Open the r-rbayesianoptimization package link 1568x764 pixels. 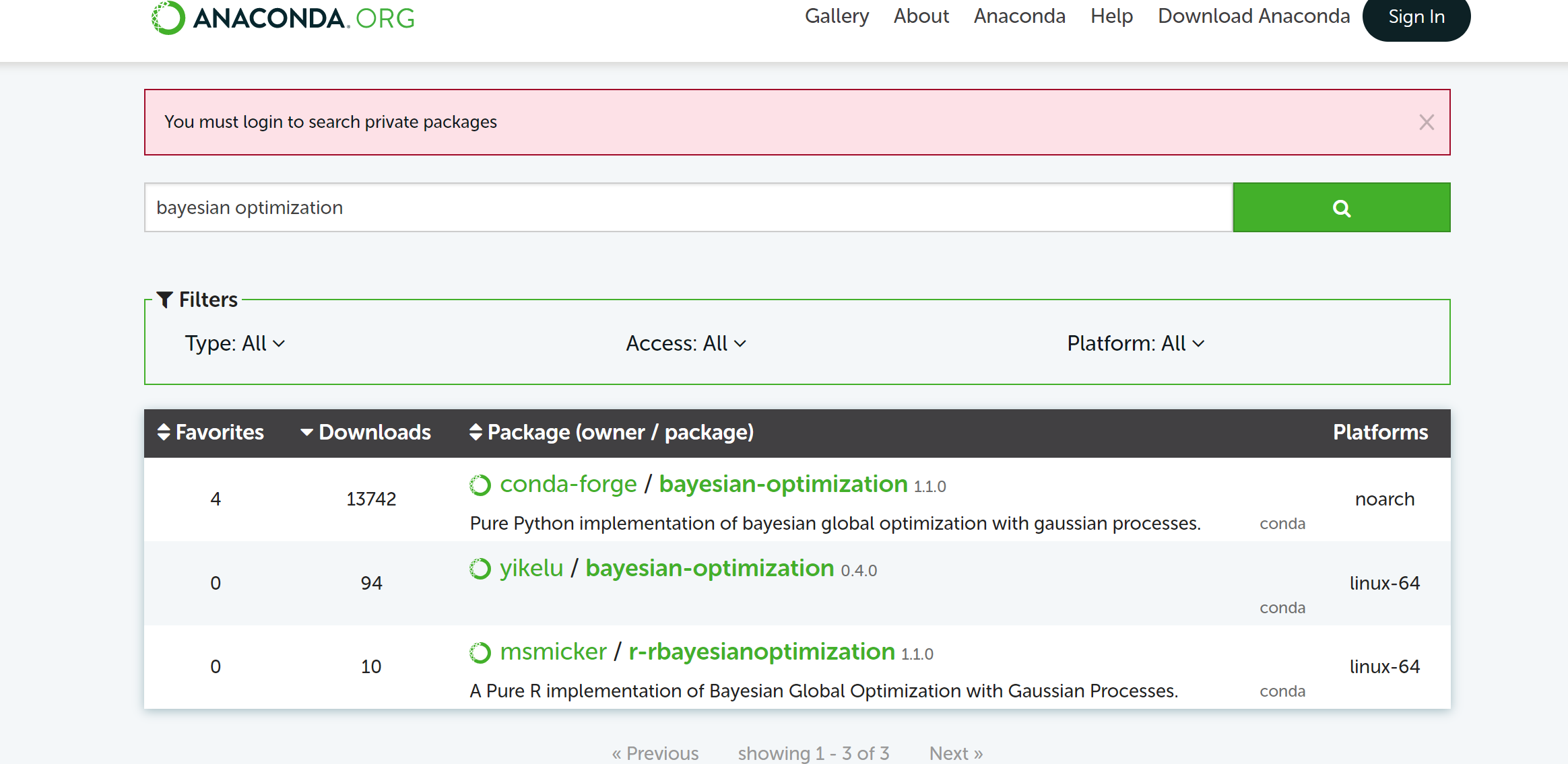point(761,652)
